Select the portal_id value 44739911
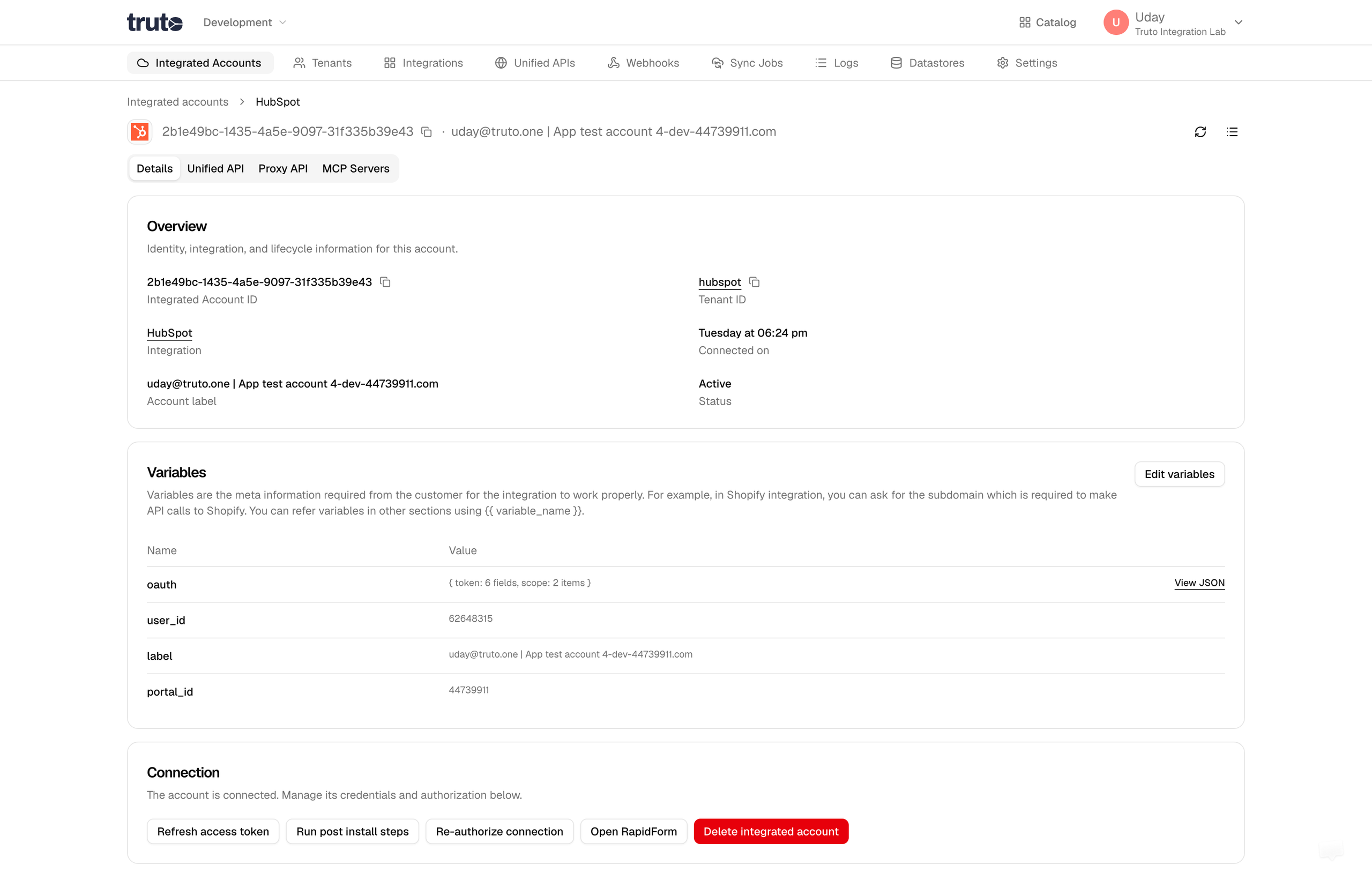 [469, 690]
